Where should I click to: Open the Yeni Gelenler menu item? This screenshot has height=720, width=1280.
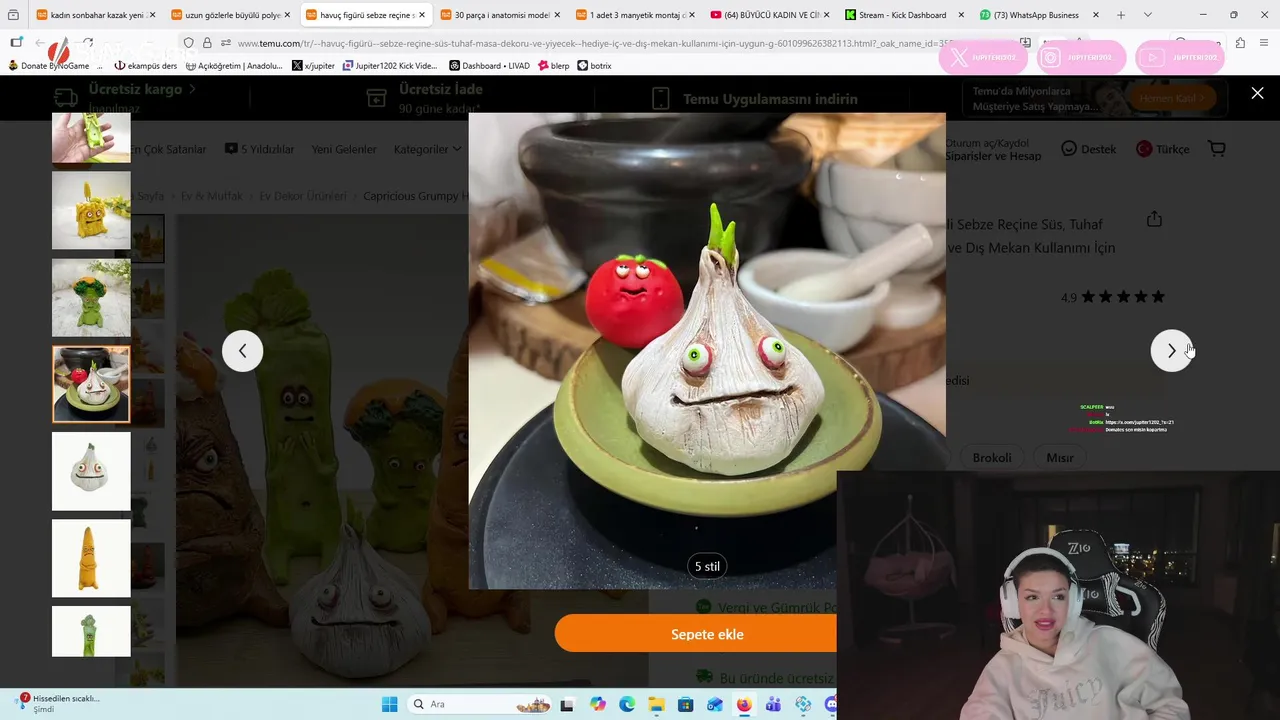[344, 149]
